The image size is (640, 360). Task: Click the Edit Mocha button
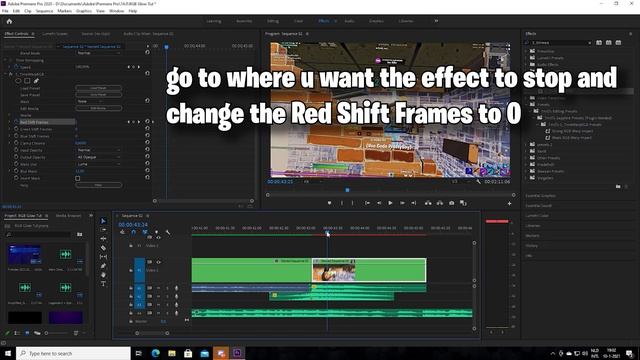tap(98, 108)
